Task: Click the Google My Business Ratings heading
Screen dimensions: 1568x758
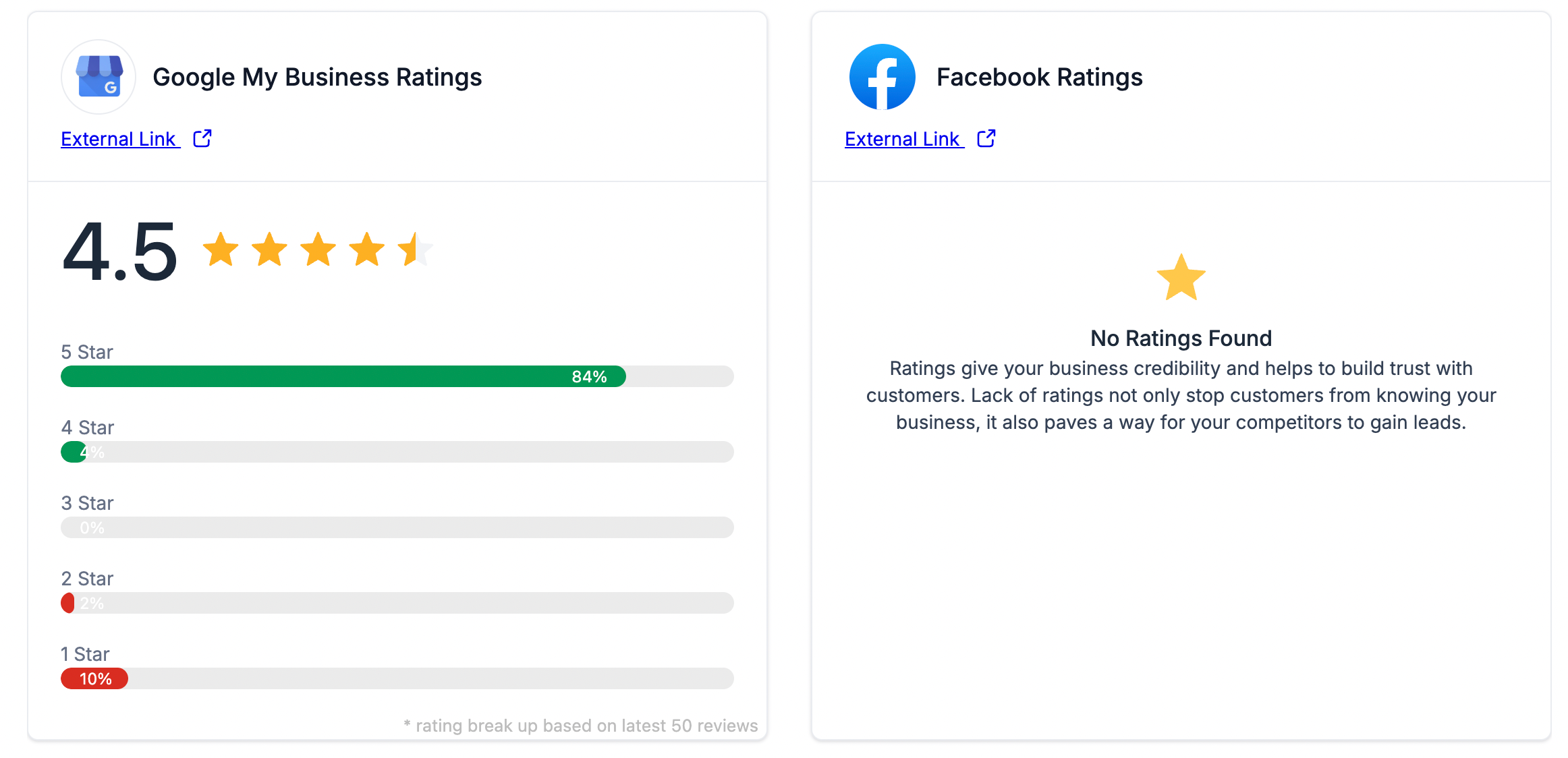Action: pyautogui.click(x=317, y=77)
